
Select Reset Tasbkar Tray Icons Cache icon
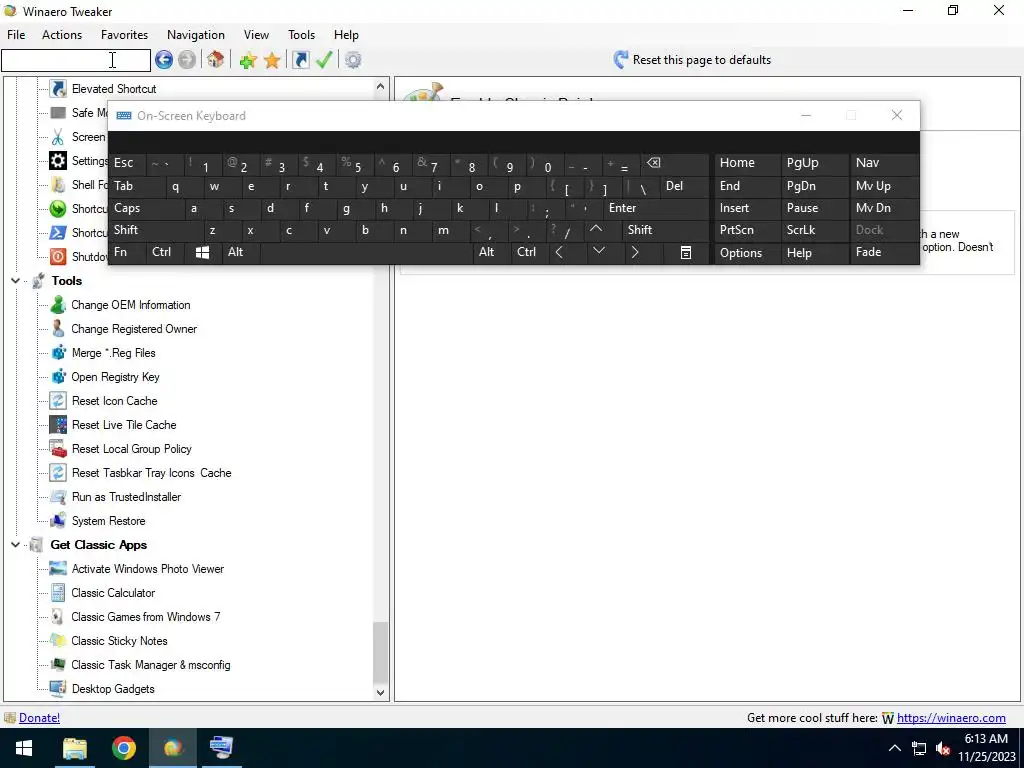tap(58, 473)
